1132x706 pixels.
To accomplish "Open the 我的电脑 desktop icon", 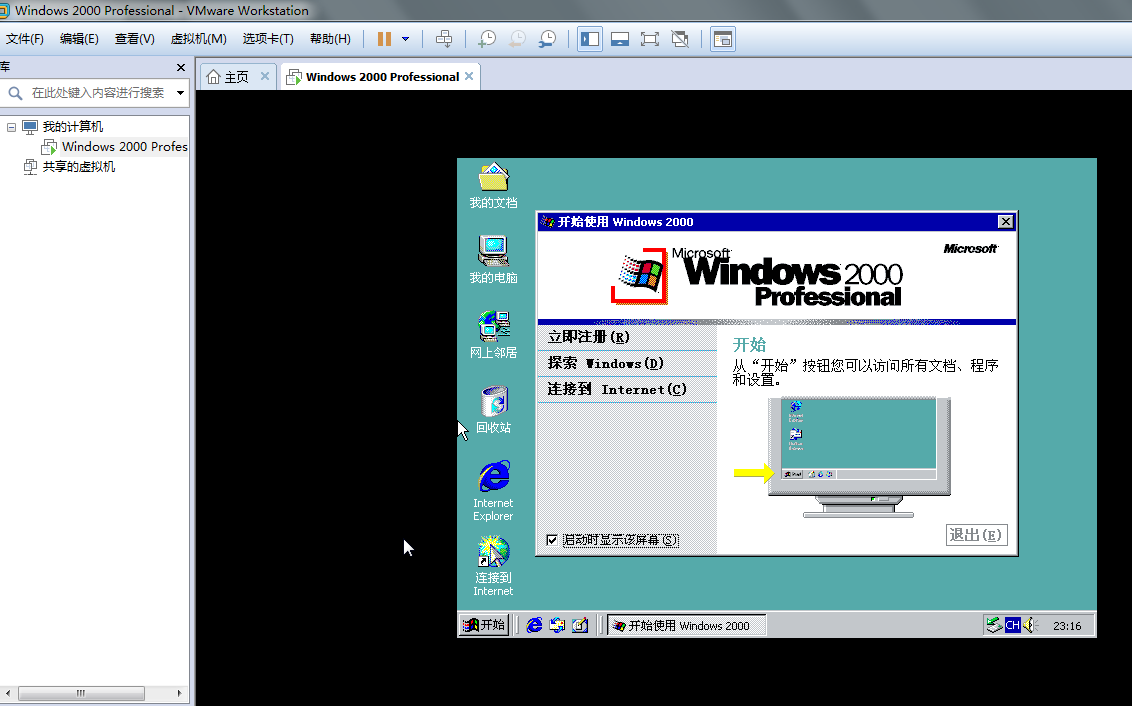I will [x=493, y=260].
